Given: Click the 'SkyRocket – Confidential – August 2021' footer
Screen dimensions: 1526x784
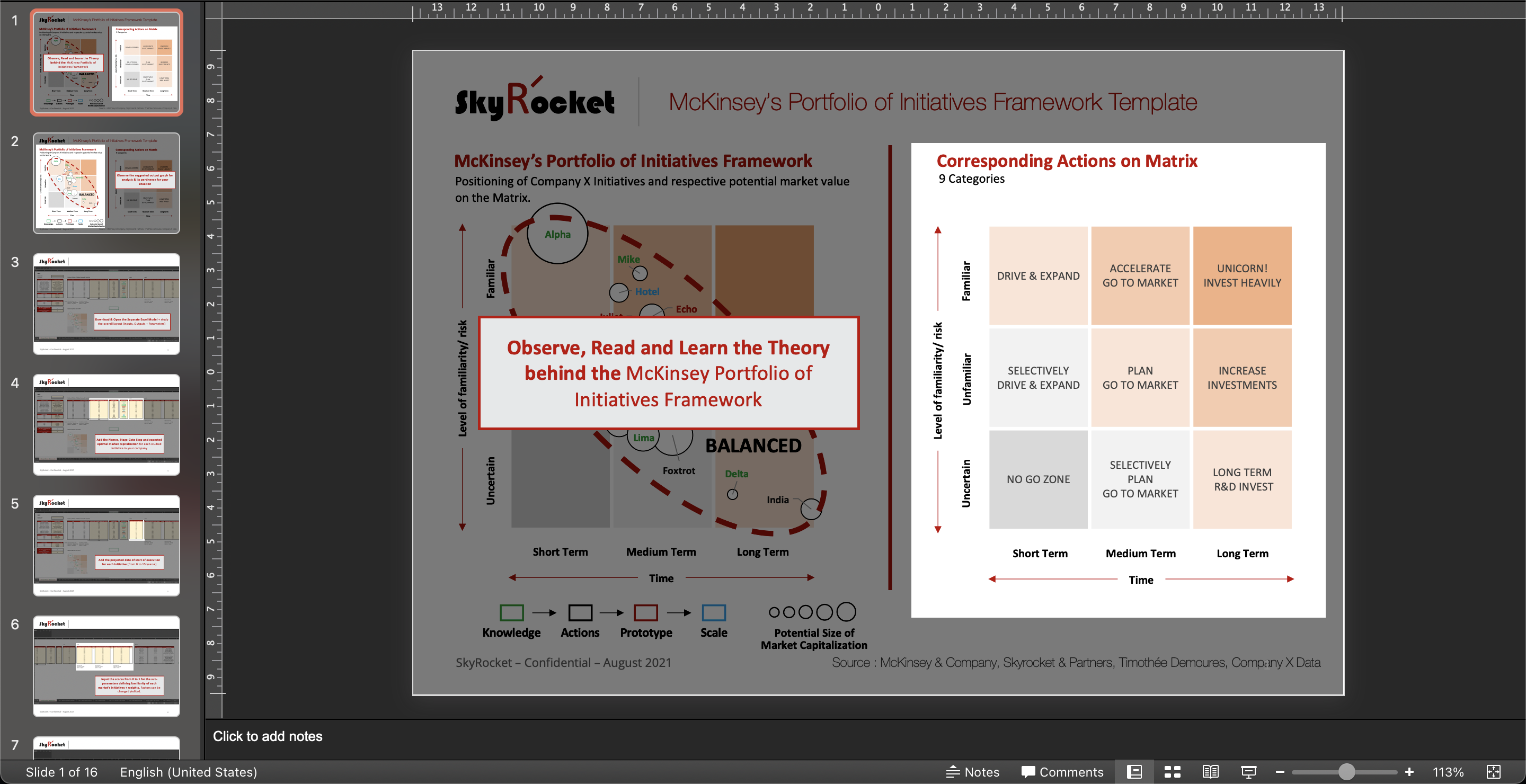Looking at the screenshot, I should [x=563, y=663].
